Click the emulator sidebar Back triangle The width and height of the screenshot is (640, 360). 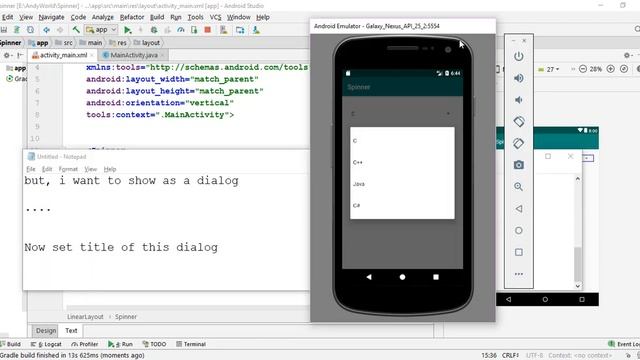click(x=519, y=209)
